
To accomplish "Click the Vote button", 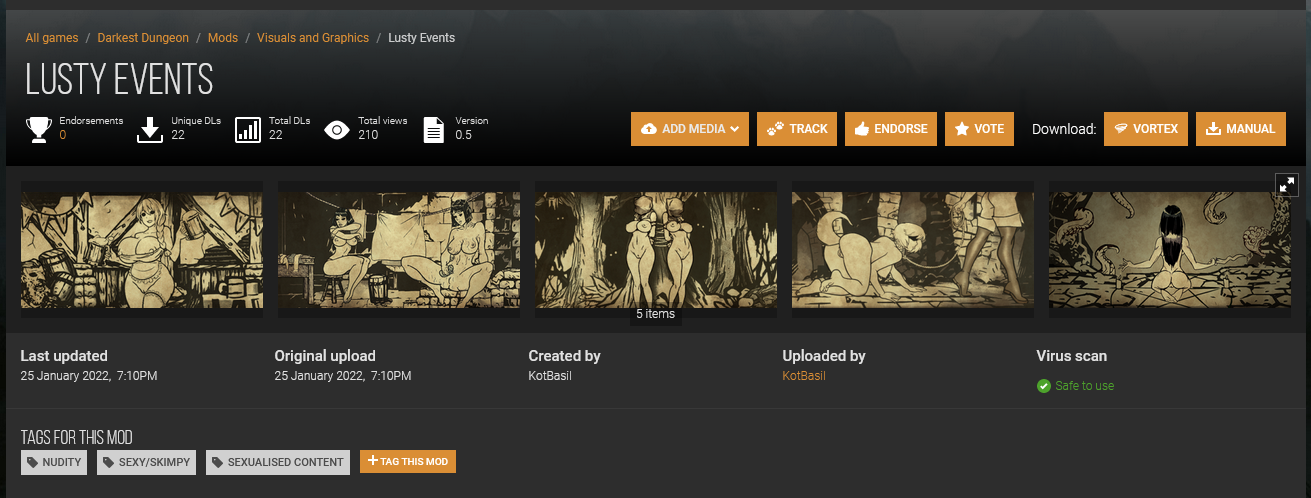I will pyautogui.click(x=979, y=129).
